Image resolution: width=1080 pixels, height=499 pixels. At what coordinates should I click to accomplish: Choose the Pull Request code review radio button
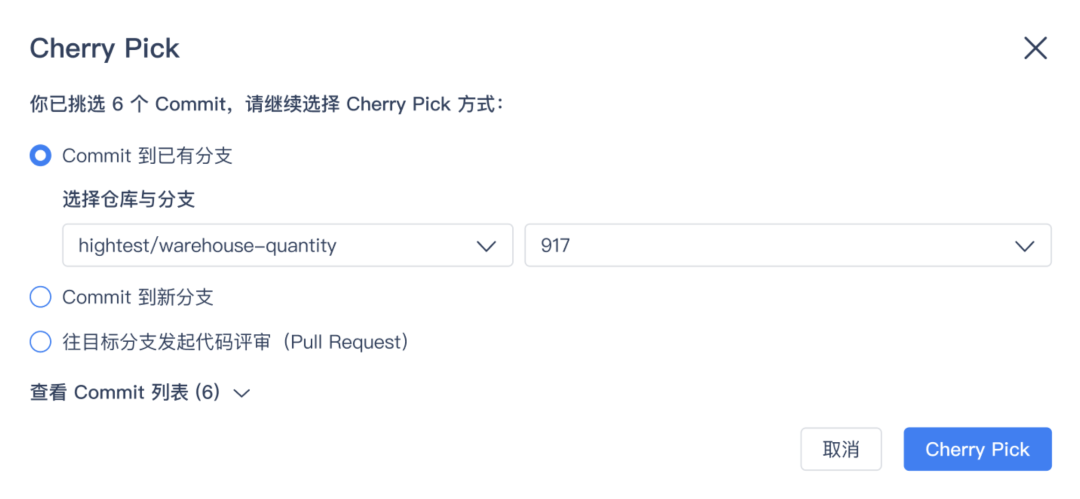pos(41,342)
